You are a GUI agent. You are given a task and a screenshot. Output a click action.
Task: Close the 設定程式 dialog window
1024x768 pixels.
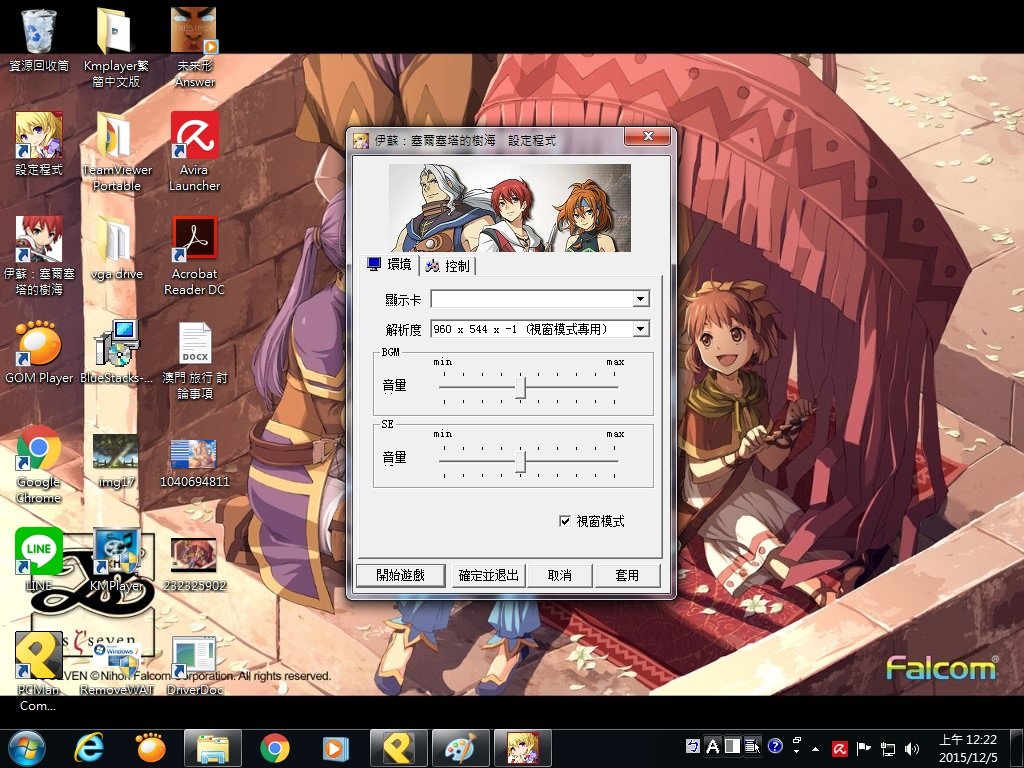coord(647,136)
